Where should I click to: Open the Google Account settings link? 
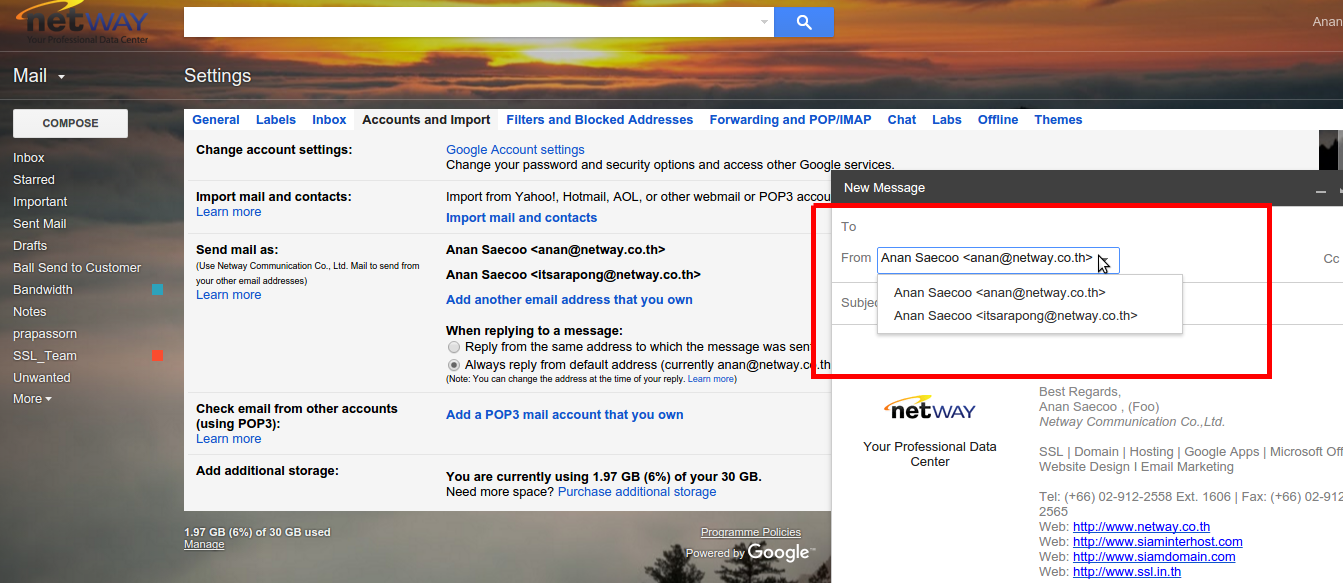click(515, 150)
